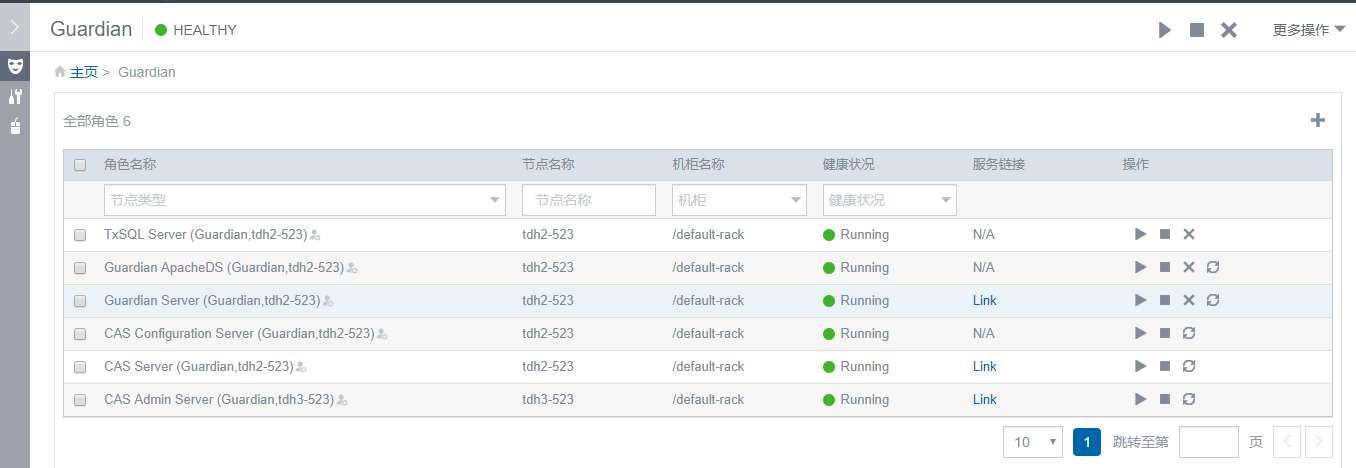1356x468 pixels.
Task: Restart the Guardian Server role
Action: click(x=1213, y=300)
